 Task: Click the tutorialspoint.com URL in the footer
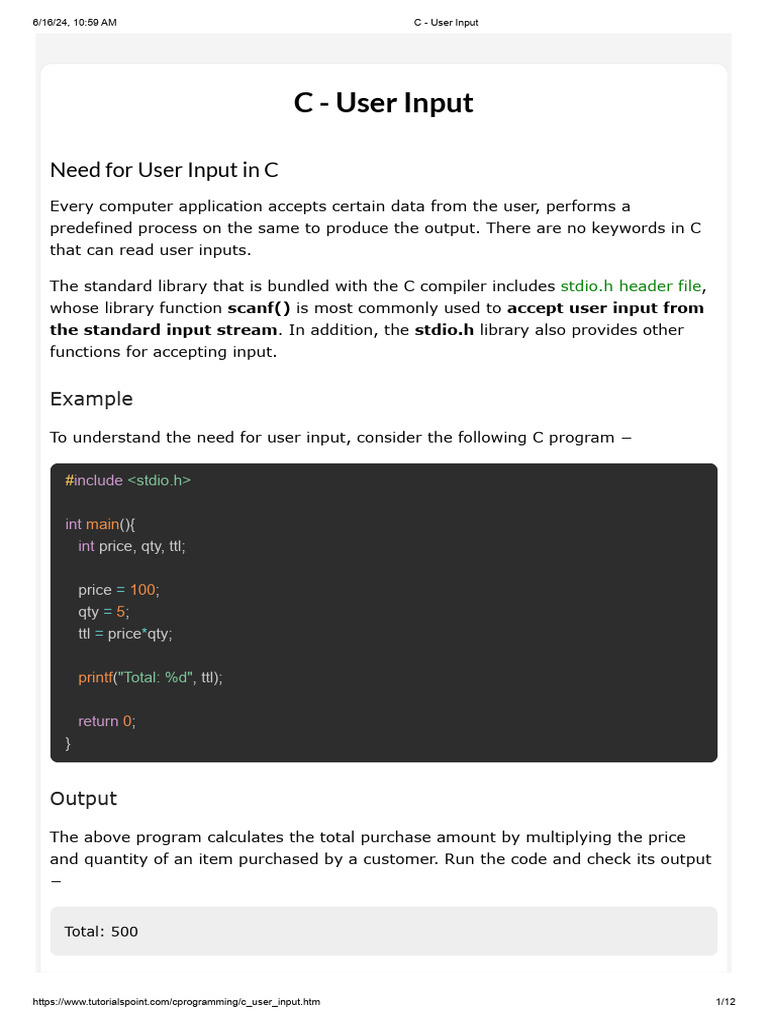tap(177, 1001)
